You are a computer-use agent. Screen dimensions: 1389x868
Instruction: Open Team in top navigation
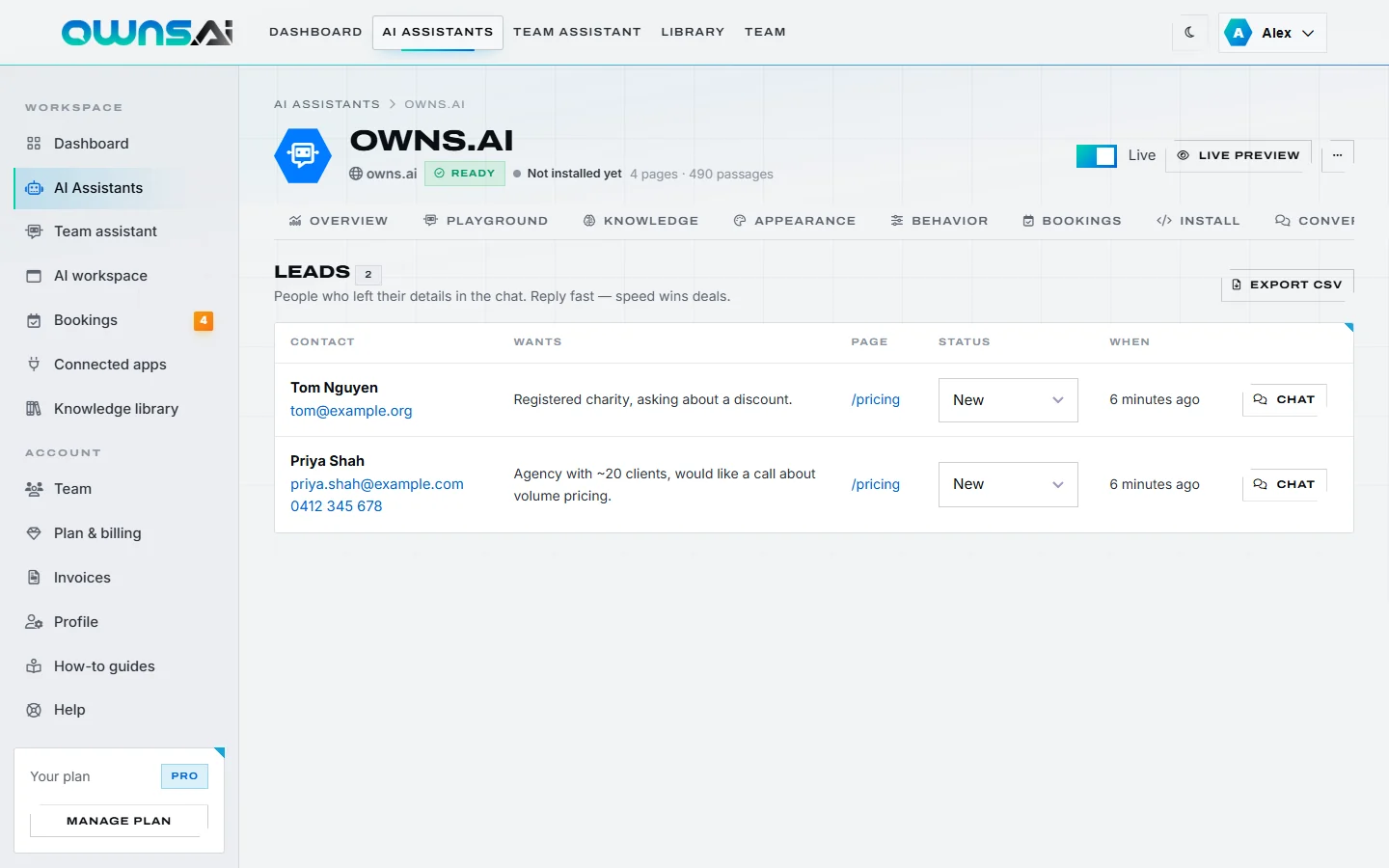pos(765,32)
